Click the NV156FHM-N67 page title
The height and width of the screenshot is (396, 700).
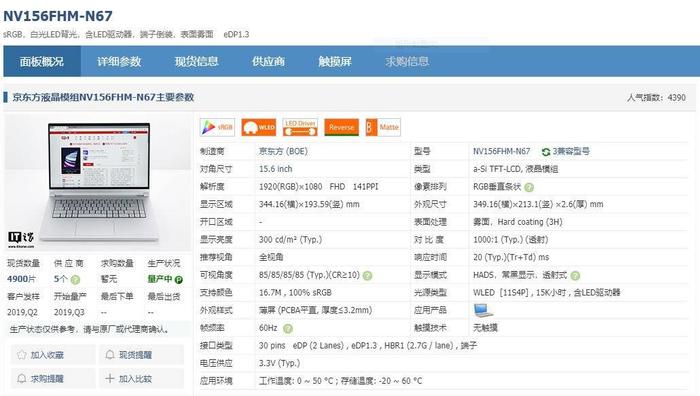pos(58,16)
